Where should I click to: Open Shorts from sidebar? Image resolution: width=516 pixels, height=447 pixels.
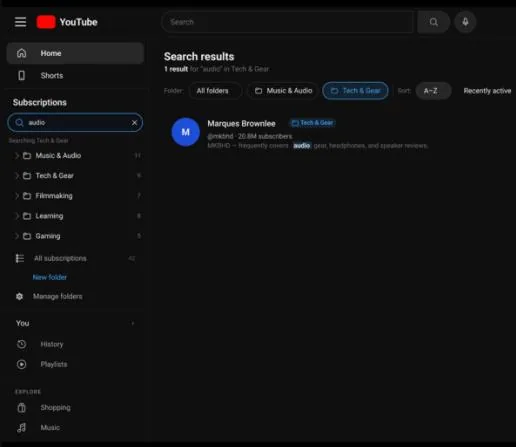click(x=75, y=75)
